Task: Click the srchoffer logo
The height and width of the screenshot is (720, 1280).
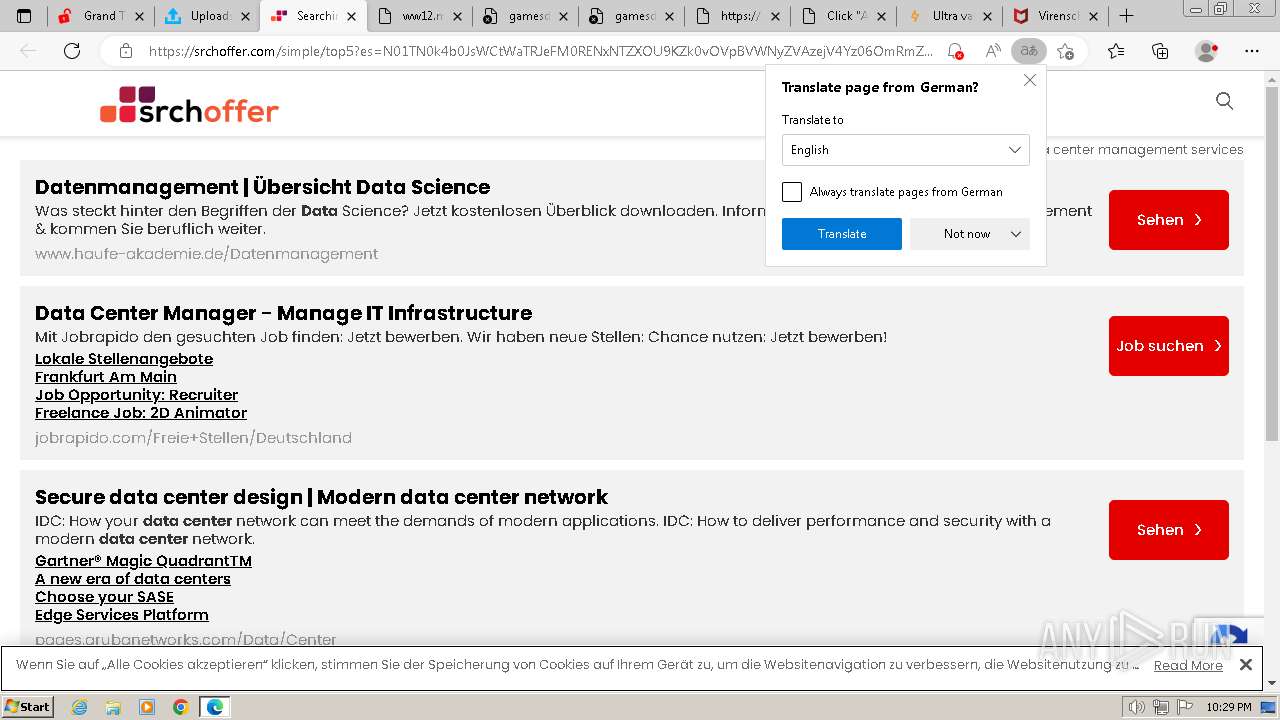Action: 189,105
